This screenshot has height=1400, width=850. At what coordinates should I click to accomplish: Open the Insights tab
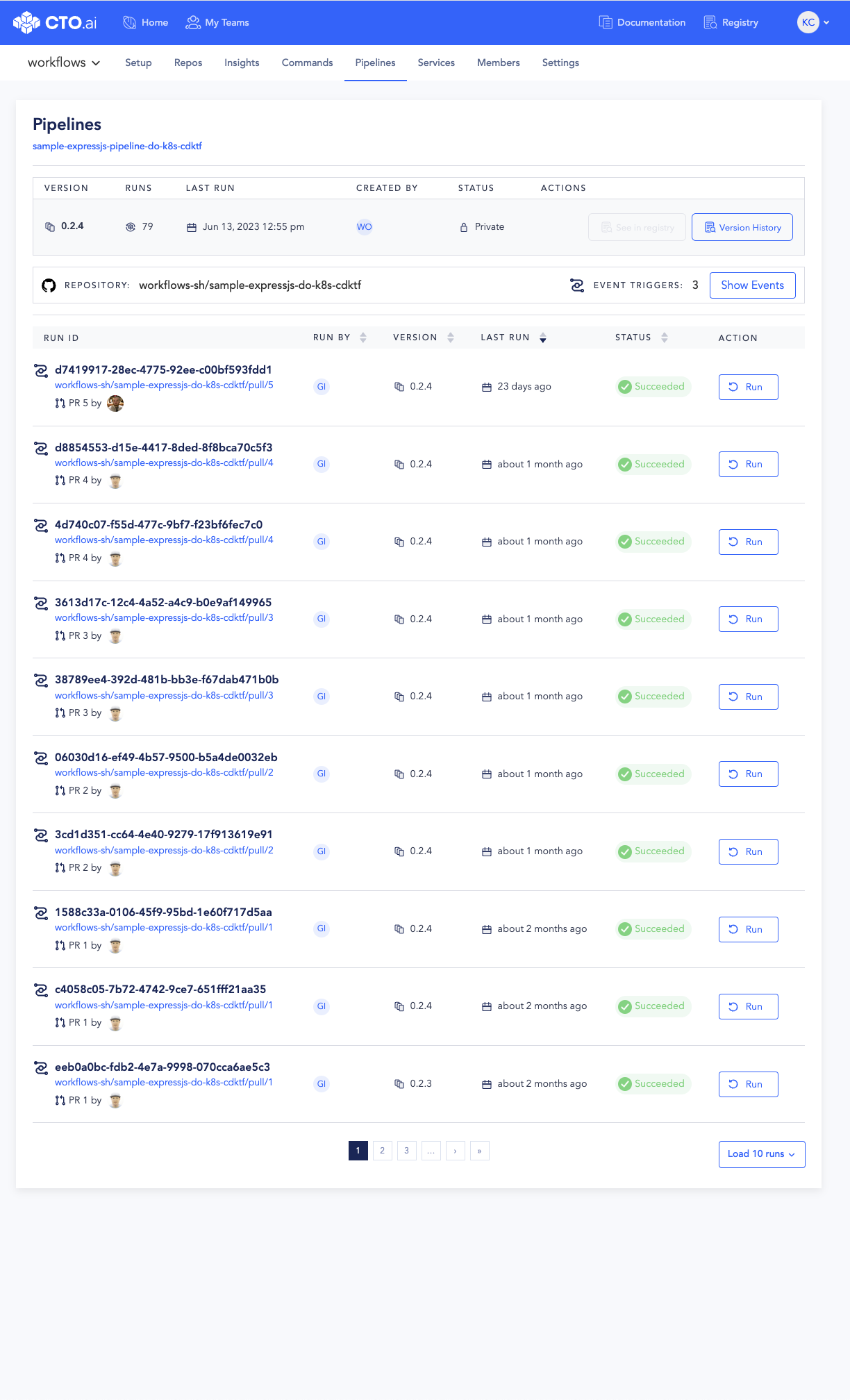click(242, 62)
